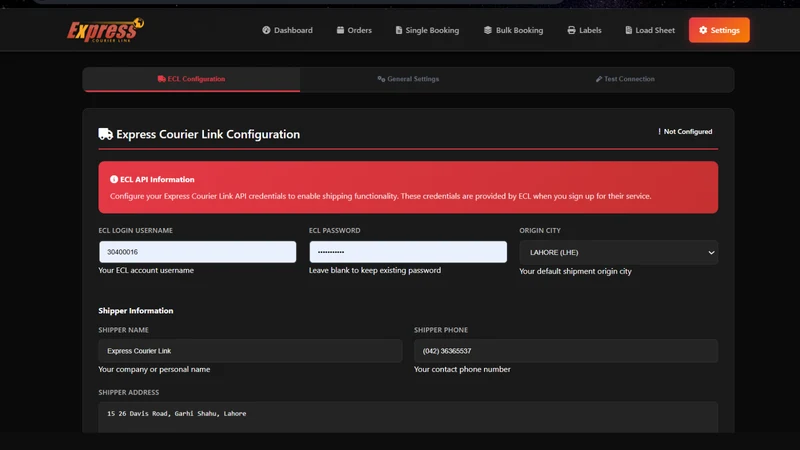
Task: Click the Settings gear icon
Action: click(x=703, y=30)
